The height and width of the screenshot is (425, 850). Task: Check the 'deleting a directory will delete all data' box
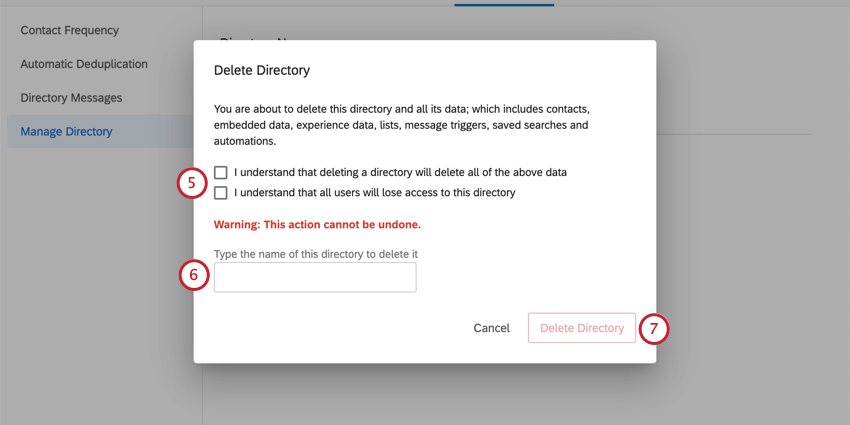point(221,172)
